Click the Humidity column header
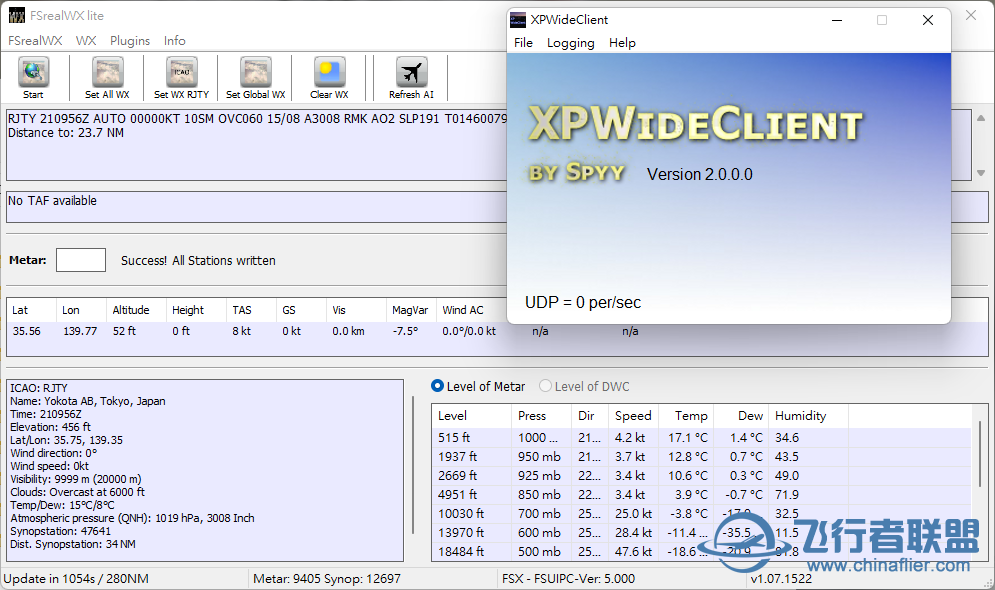 (808, 416)
